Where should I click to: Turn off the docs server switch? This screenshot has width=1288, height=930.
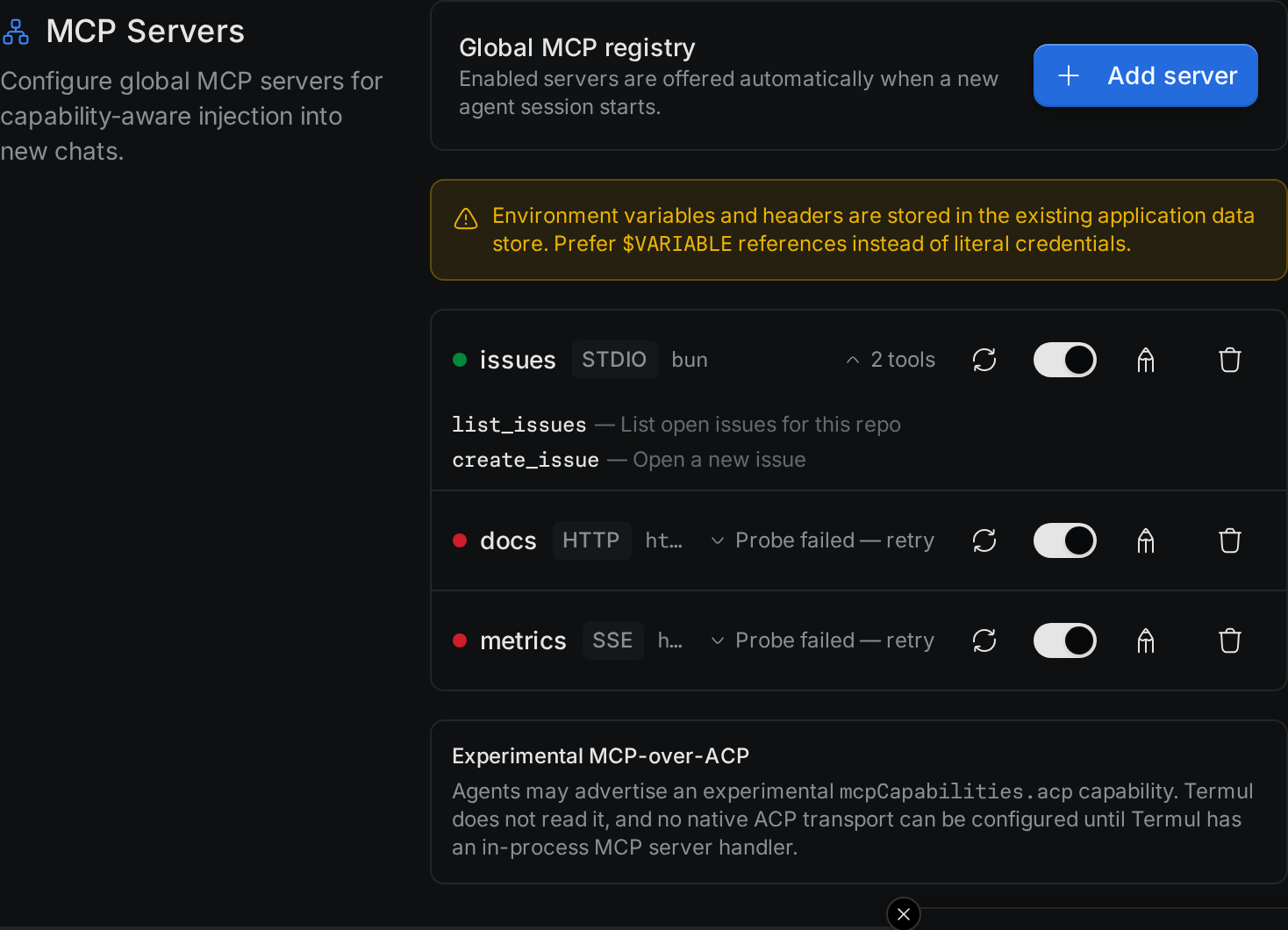(1065, 540)
